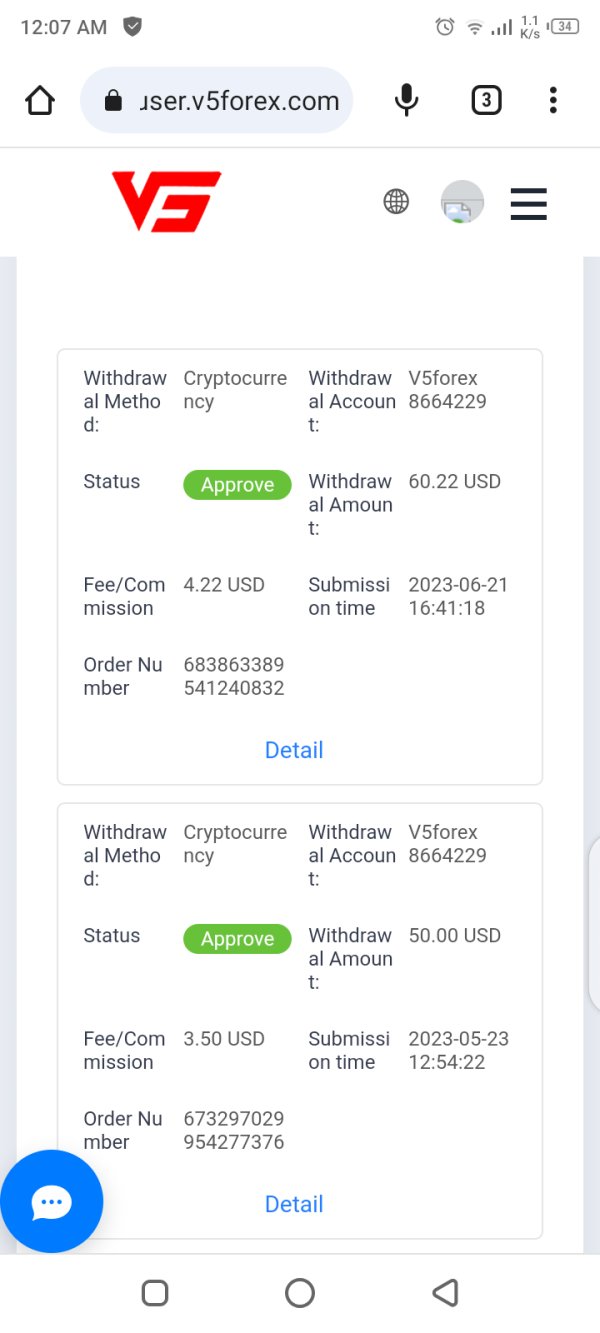Open the hamburger navigation menu

point(529,203)
